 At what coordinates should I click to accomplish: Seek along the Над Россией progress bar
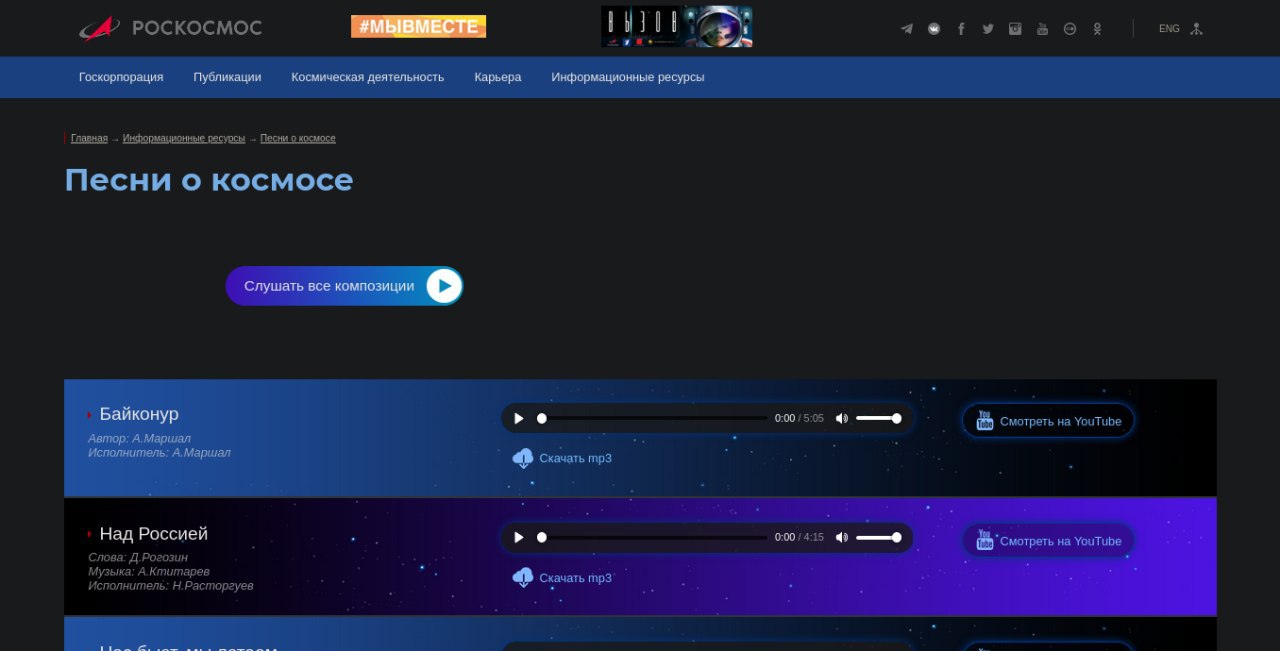[654, 537]
